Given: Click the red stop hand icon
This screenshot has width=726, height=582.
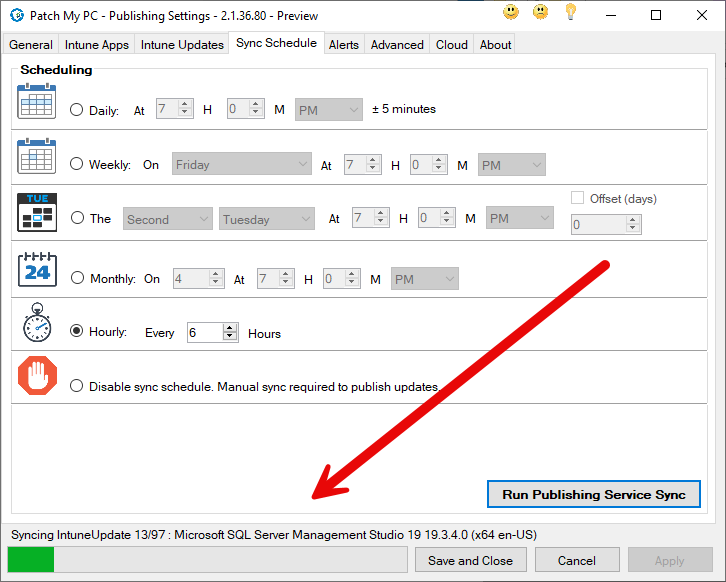Looking at the screenshot, I should click(38, 375).
